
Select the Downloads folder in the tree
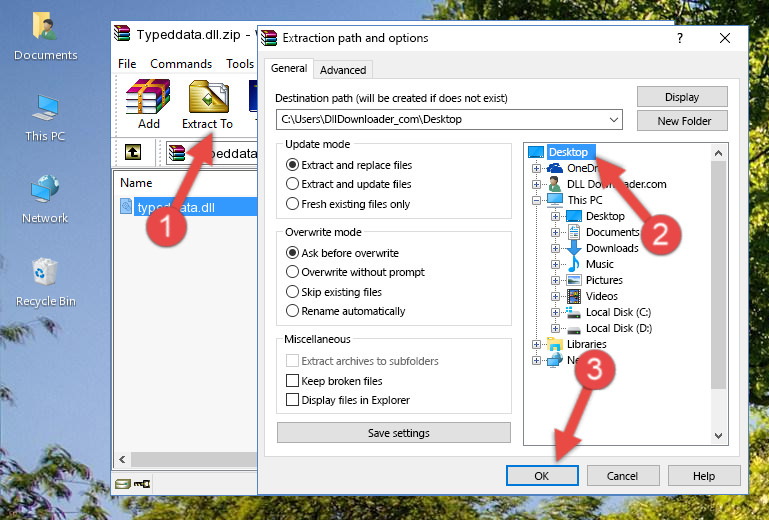click(x=612, y=248)
